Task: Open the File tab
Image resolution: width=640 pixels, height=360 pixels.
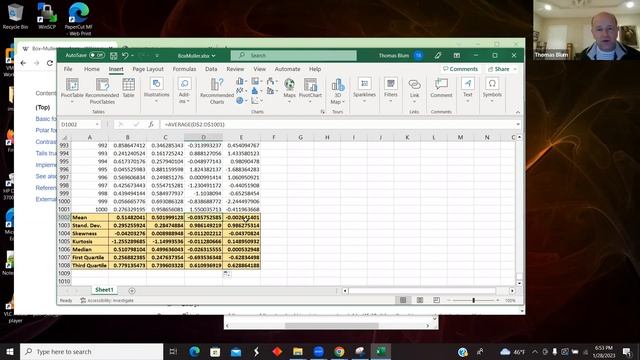Action: tap(68, 69)
